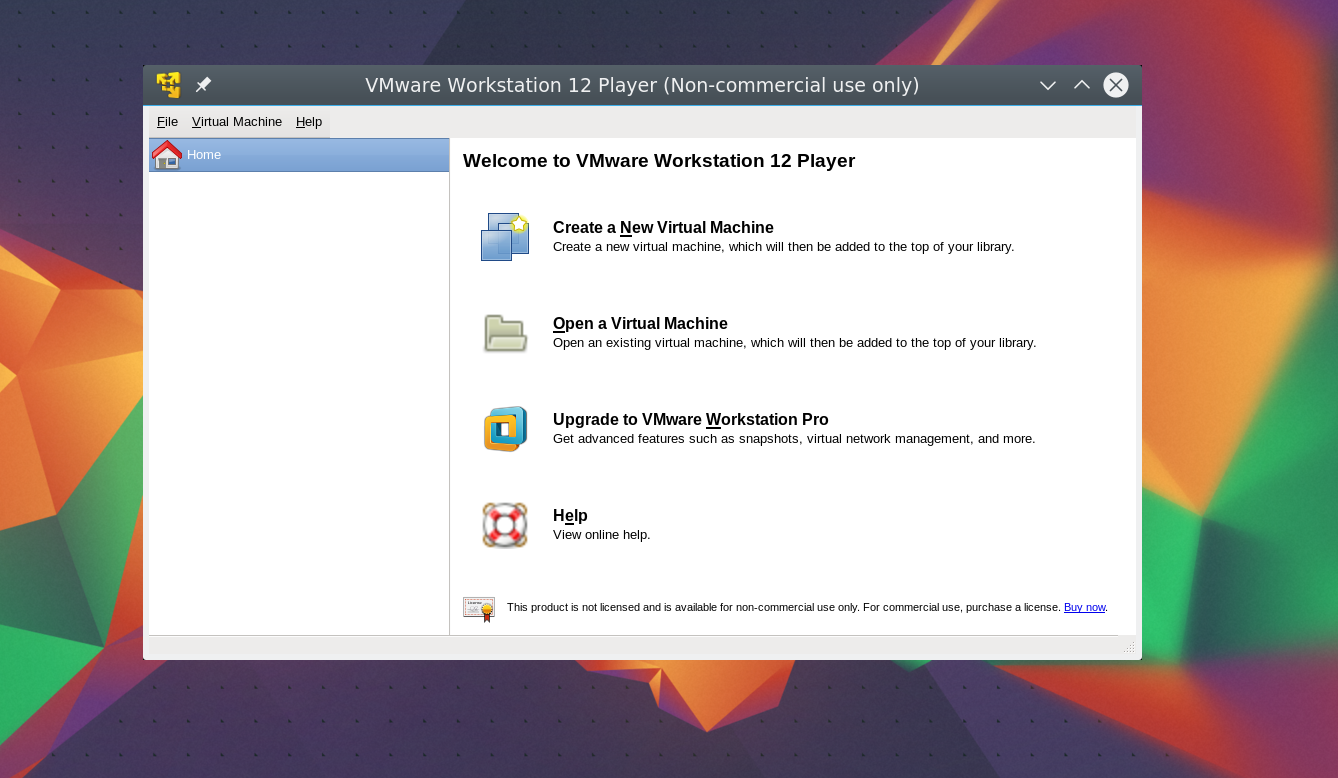Viewport: 1338px width, 778px height.
Task: Open the Virtual Machine menu
Action: coord(237,122)
